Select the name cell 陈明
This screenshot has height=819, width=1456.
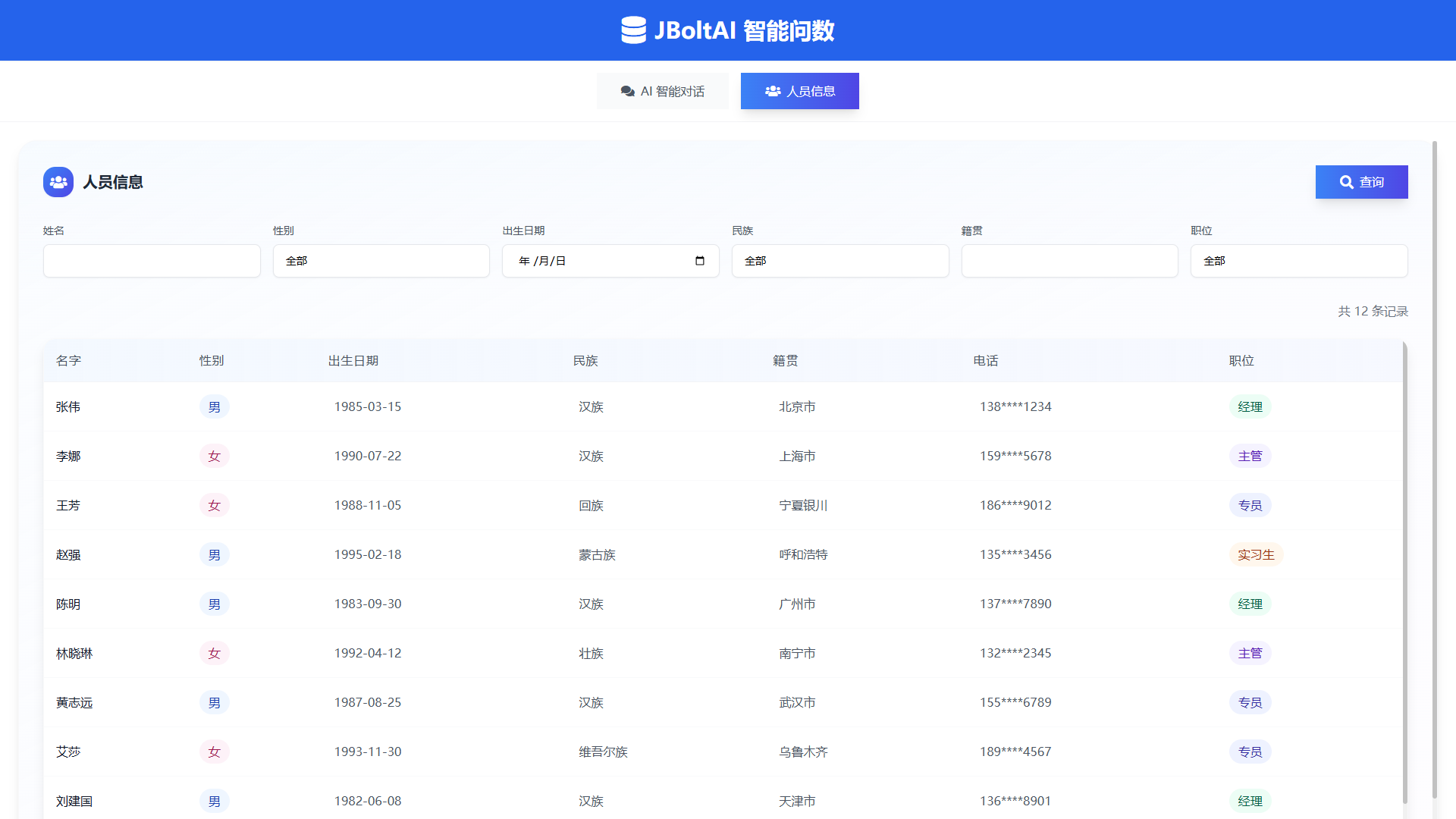point(68,604)
